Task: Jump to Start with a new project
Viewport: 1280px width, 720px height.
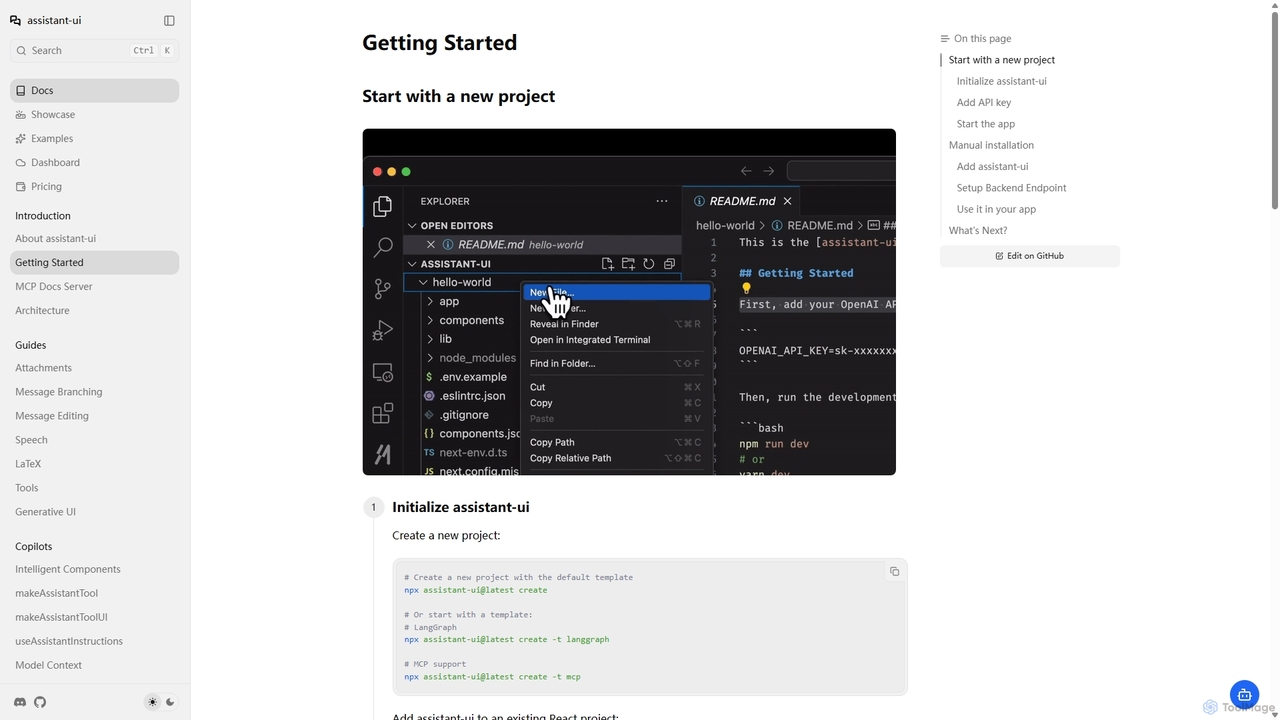Action: tap(1002, 60)
